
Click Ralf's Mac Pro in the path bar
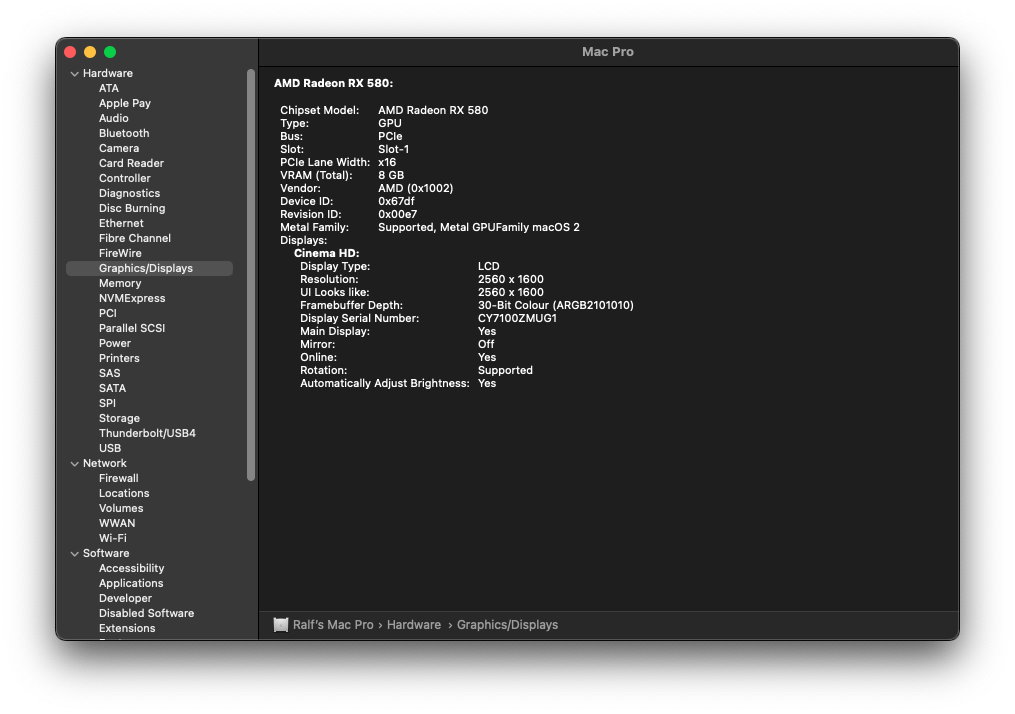[333, 625]
